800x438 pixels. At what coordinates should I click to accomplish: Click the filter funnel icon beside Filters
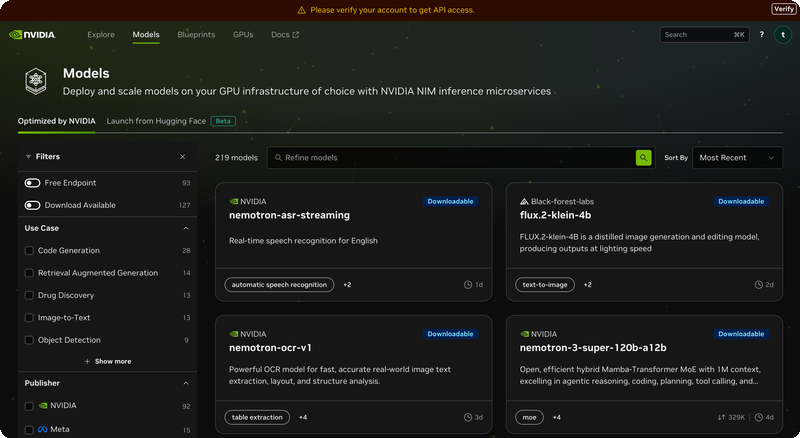click(28, 157)
